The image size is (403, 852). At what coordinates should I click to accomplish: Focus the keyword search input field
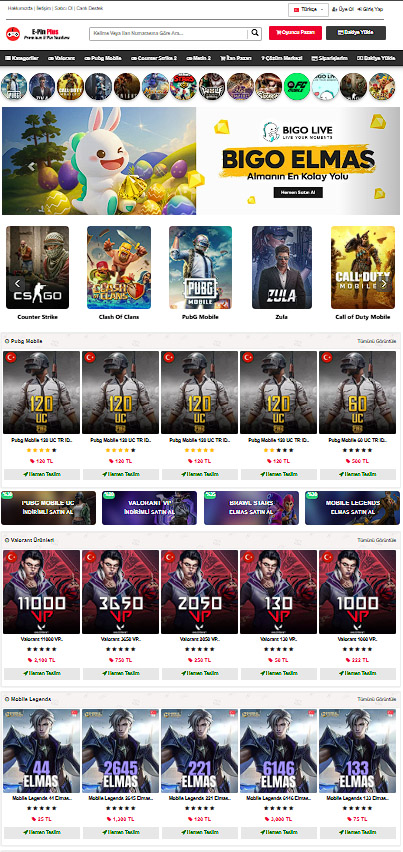click(x=169, y=34)
